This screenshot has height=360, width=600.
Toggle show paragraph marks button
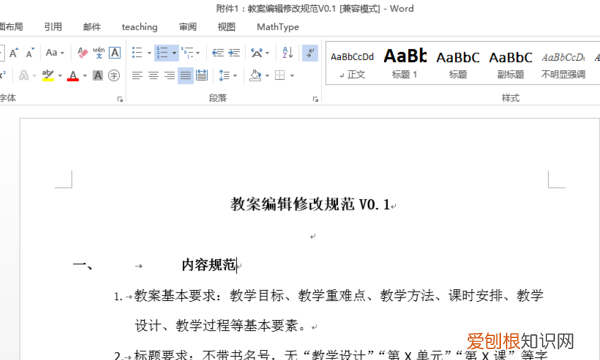click(x=310, y=53)
